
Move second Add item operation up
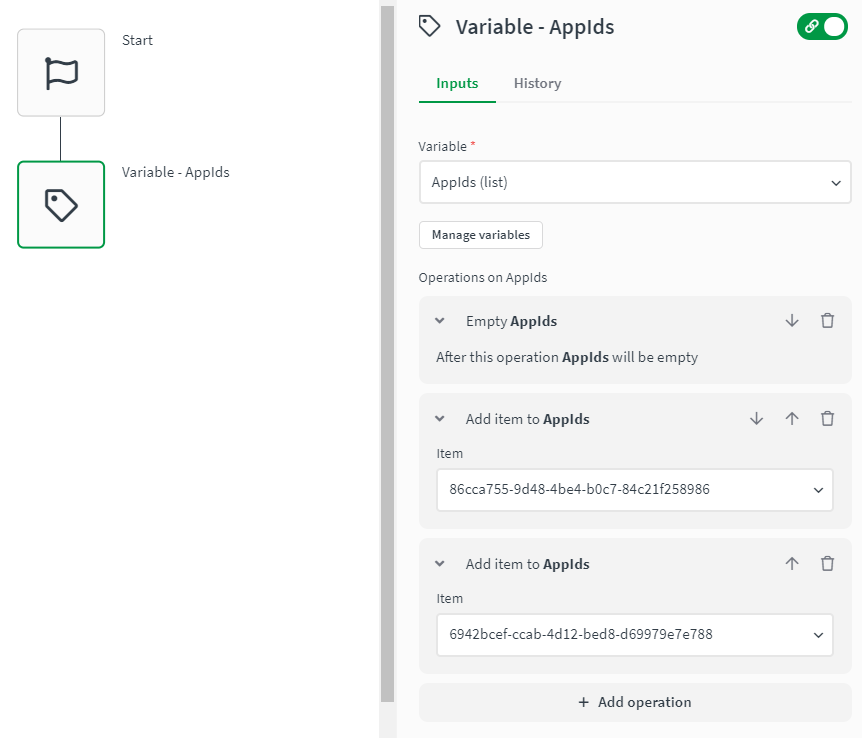coord(792,564)
